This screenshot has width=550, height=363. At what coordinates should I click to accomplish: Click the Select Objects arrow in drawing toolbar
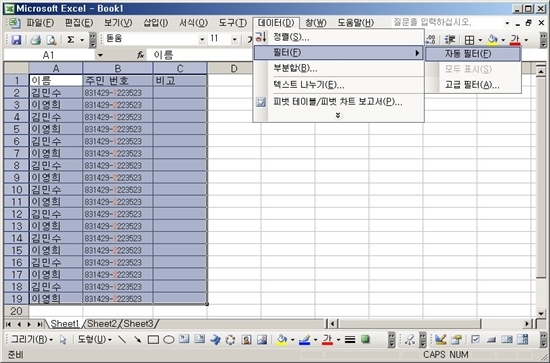(63, 340)
